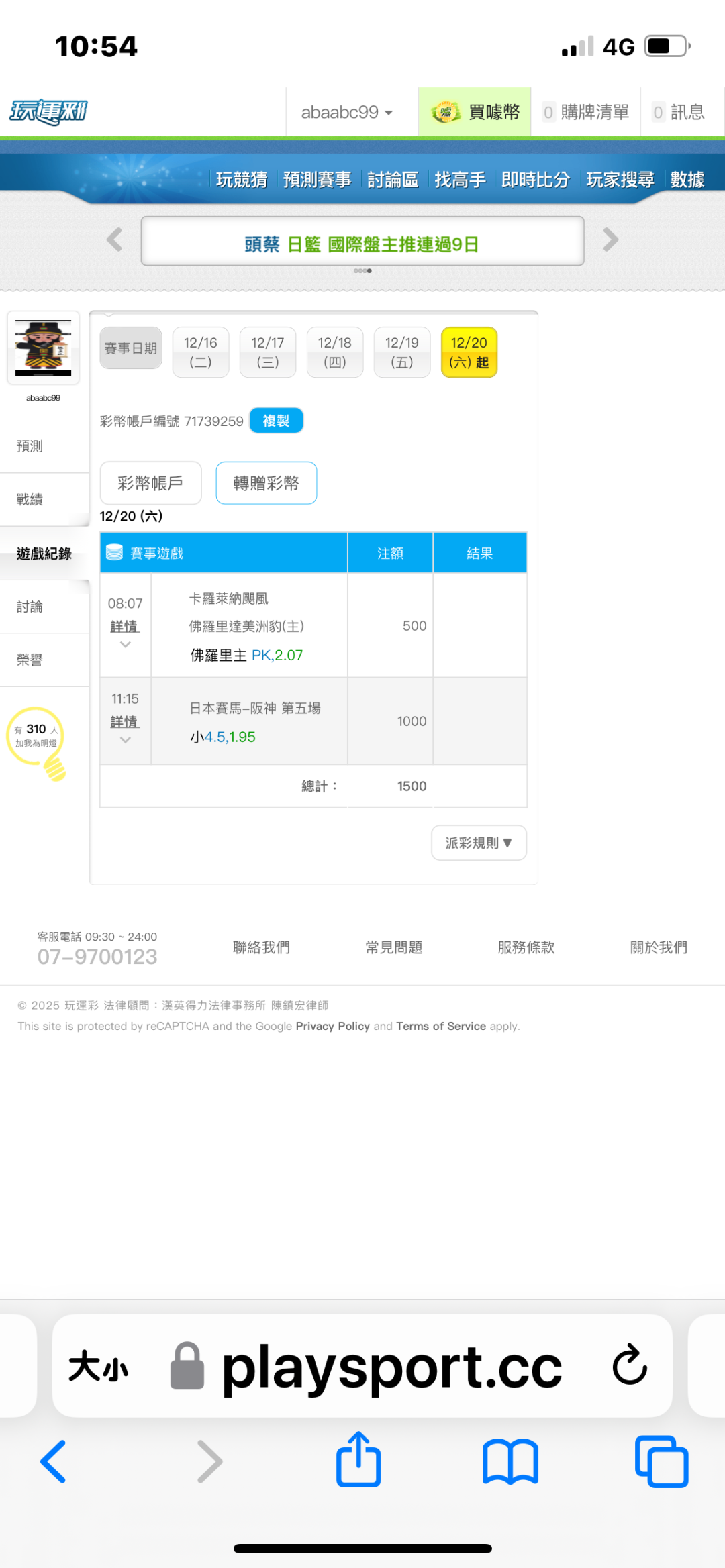Viewport: 725px width, 1568px height.
Task: Open the 常見問題 FAQ link
Action: pyautogui.click(x=394, y=947)
